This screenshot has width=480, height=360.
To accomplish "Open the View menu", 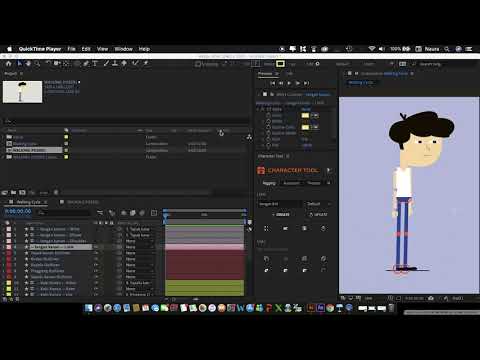I will tap(102, 49).
